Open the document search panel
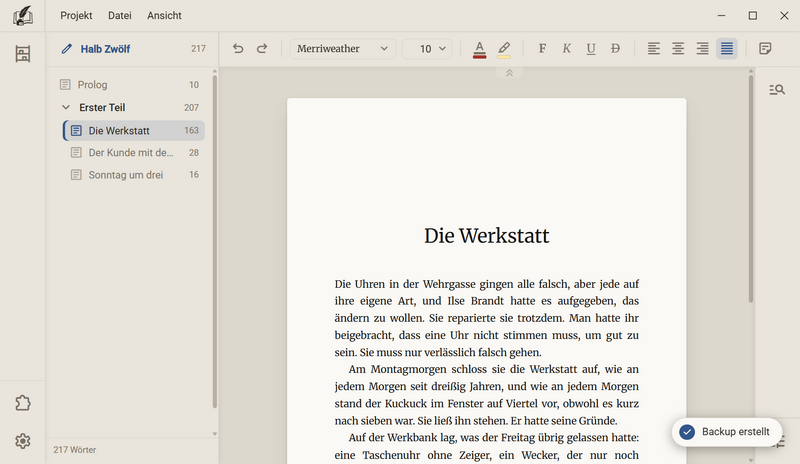The image size is (800, 464). (777, 90)
